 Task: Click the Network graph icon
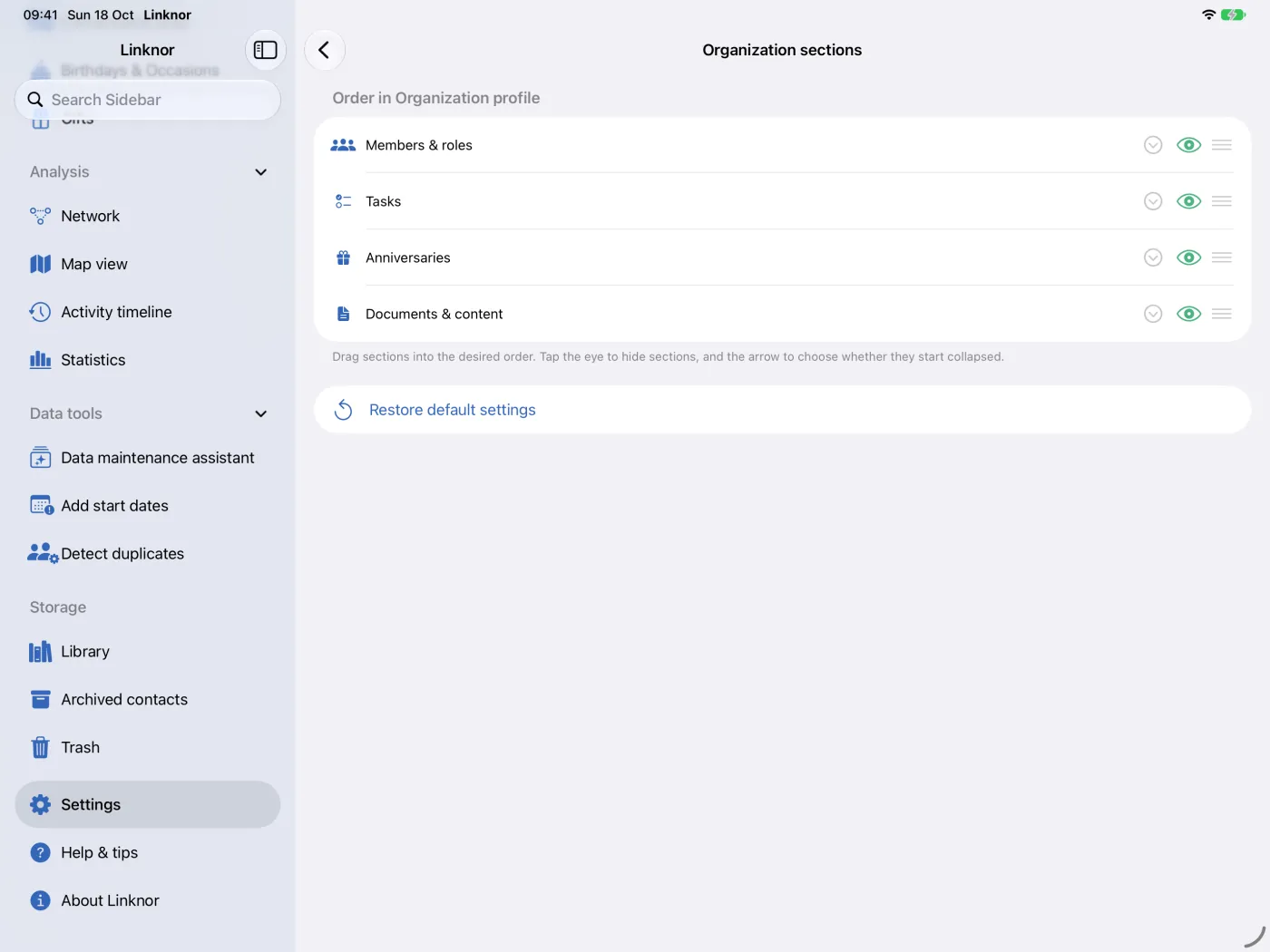(40, 216)
